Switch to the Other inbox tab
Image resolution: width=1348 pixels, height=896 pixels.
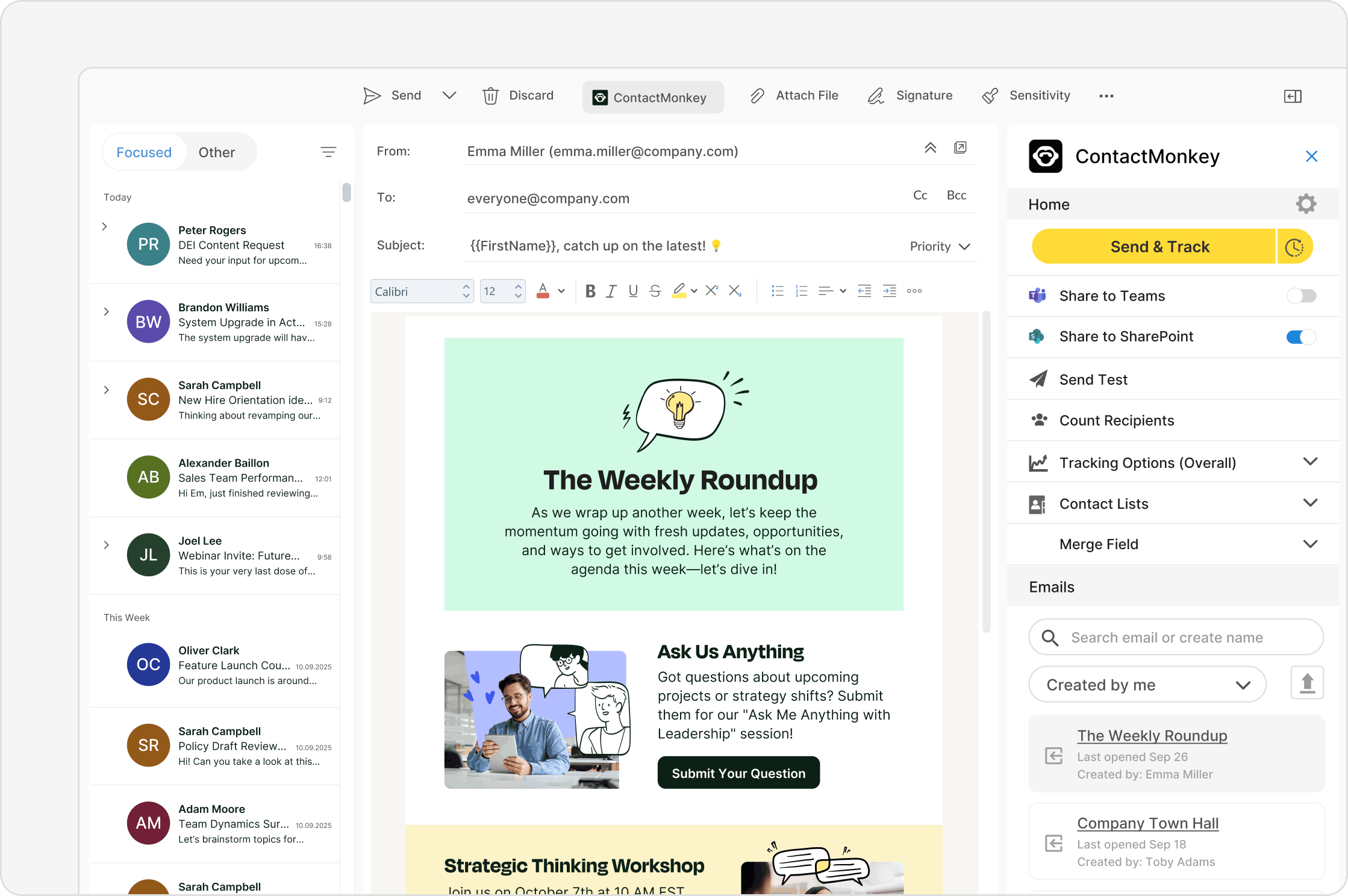pos(216,152)
